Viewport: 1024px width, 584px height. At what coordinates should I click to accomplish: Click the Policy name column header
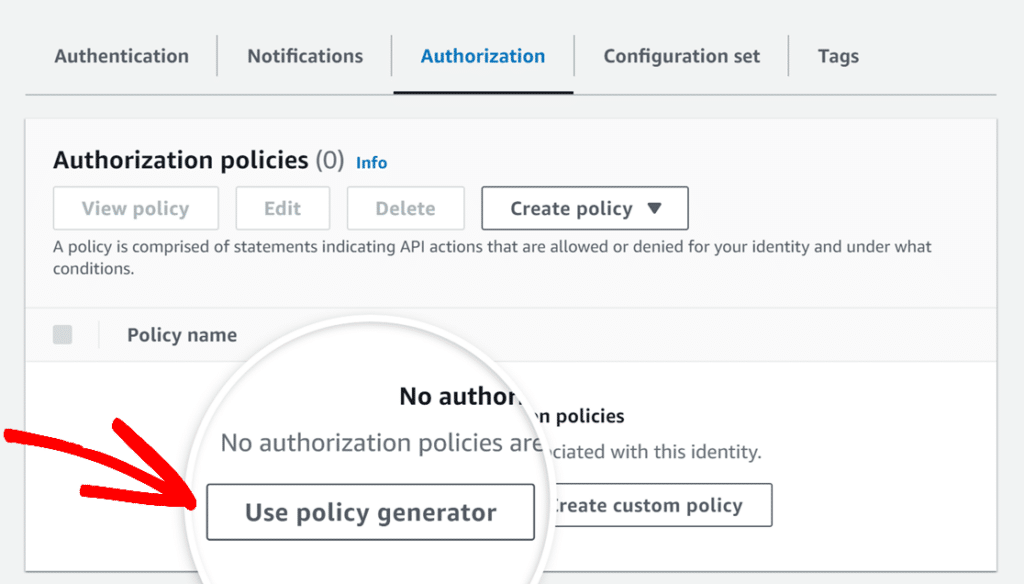coord(182,335)
